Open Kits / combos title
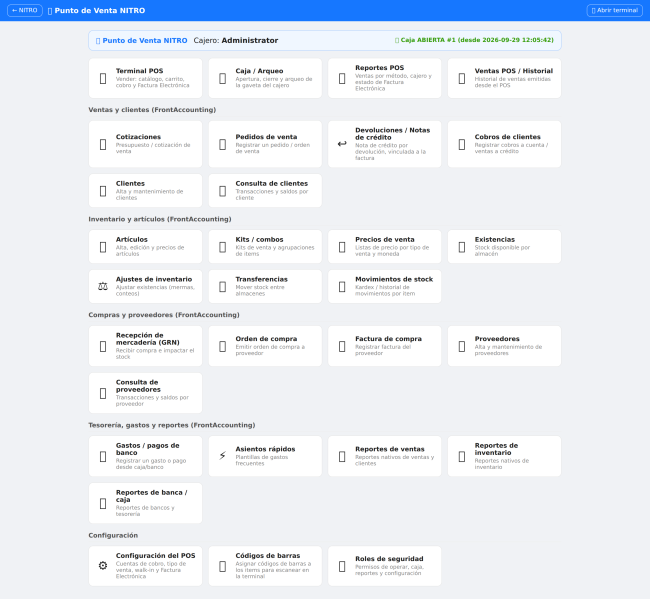The width and height of the screenshot is (650, 599). coord(259,239)
